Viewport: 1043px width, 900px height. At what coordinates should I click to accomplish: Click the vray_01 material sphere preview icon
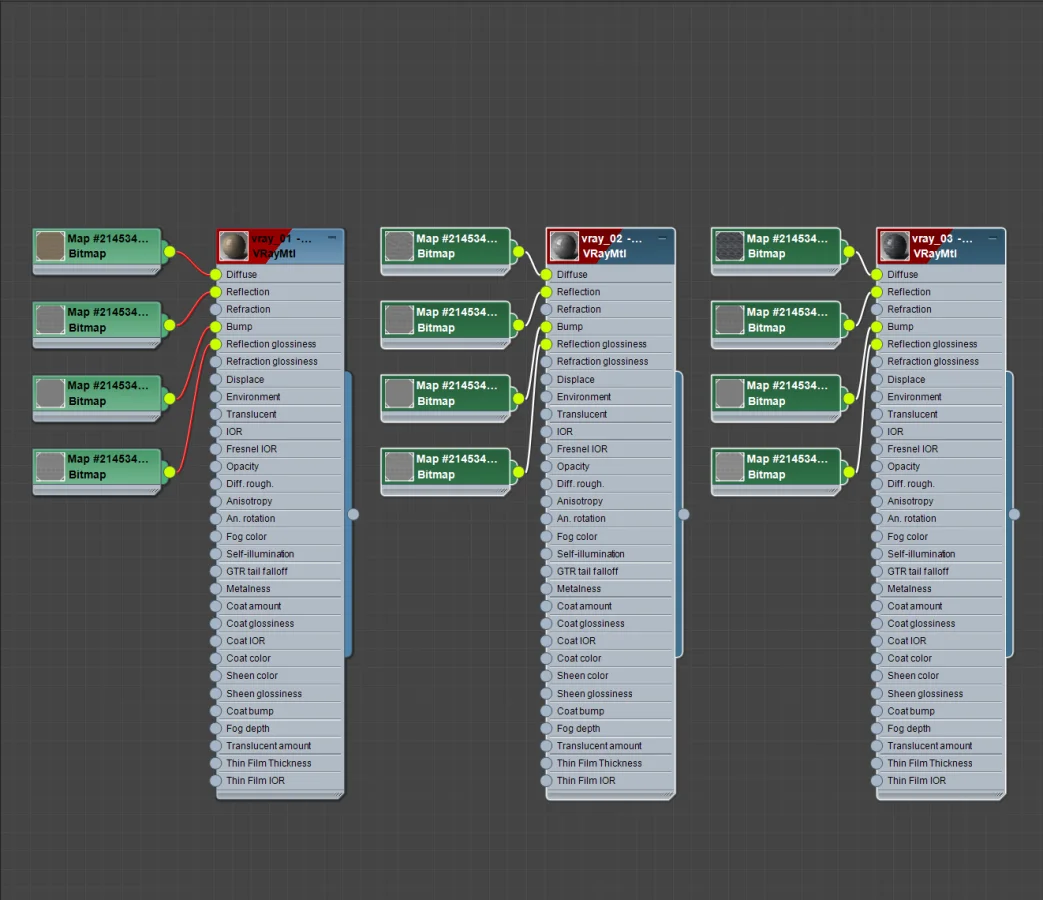(233, 246)
